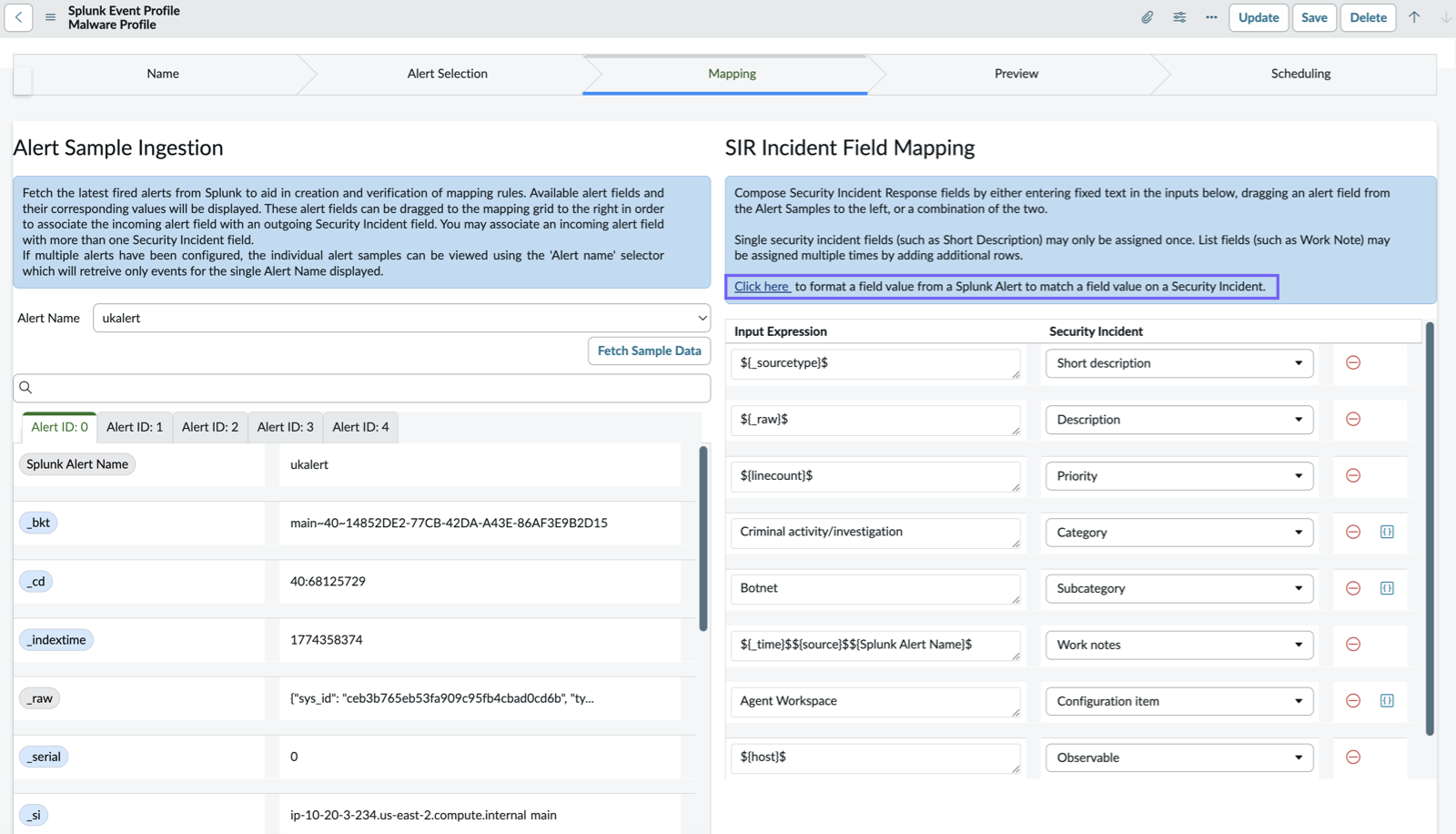1456x834 pixels.
Task: Remove the Description mapping row
Action: (1353, 419)
